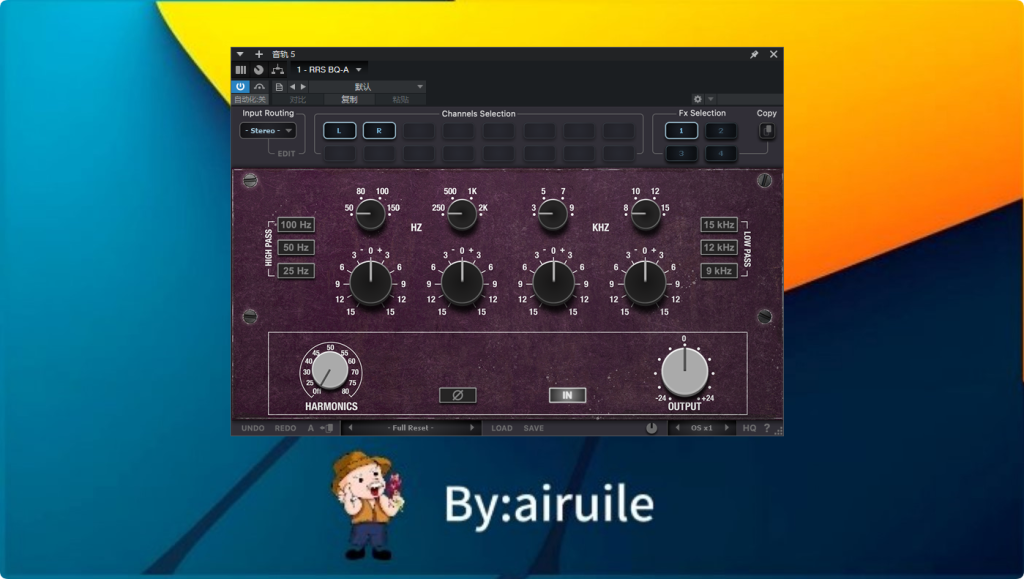Open the help question mark
This screenshot has height=579, width=1024.
point(767,428)
